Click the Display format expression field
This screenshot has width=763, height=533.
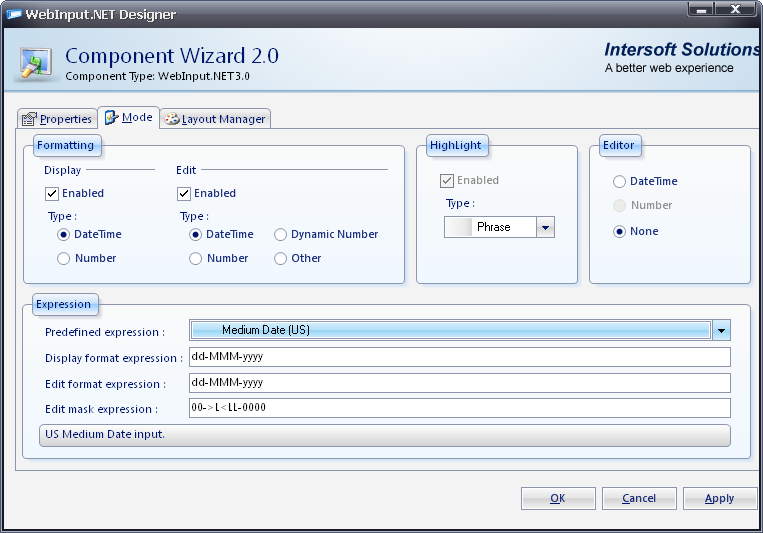coord(459,357)
